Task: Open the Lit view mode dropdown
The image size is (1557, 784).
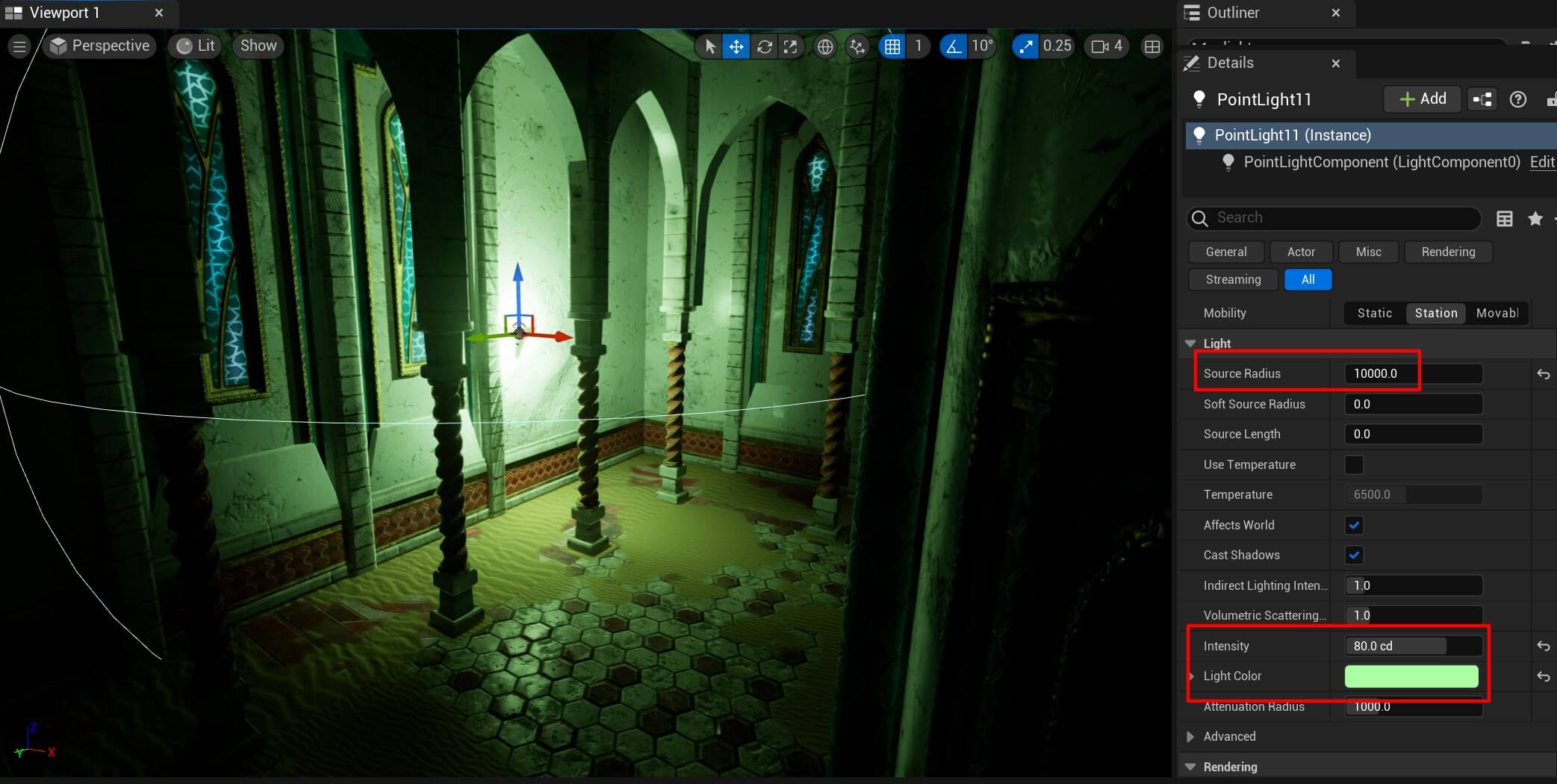Action: click(196, 46)
